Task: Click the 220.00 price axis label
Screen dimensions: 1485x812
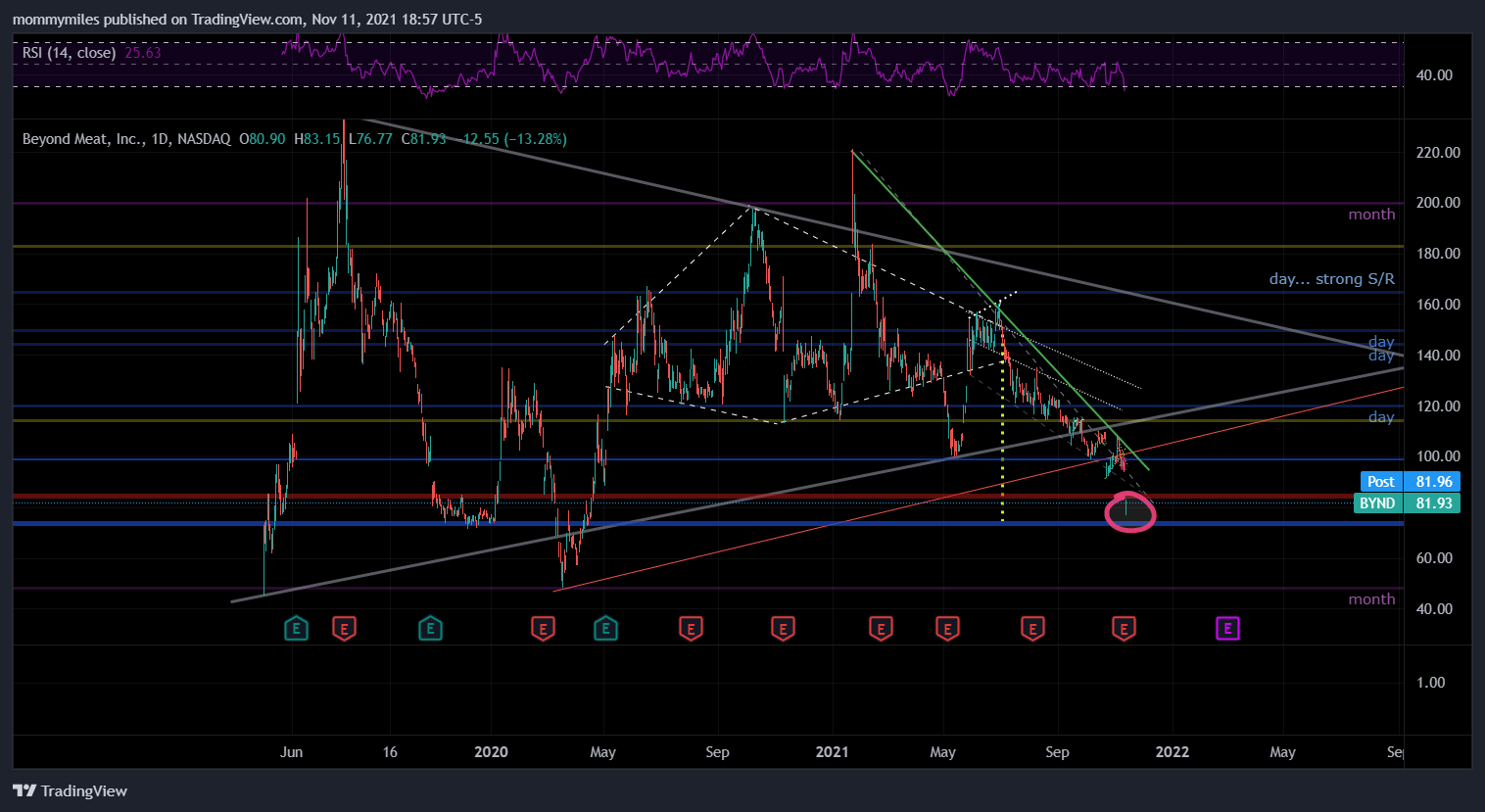Action: (1438, 153)
